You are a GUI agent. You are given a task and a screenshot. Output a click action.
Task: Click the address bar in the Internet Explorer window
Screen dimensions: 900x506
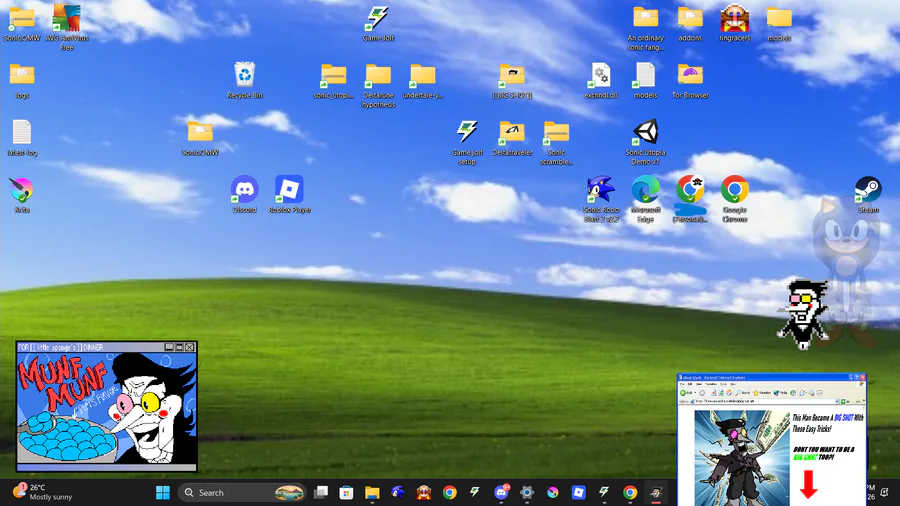766,402
